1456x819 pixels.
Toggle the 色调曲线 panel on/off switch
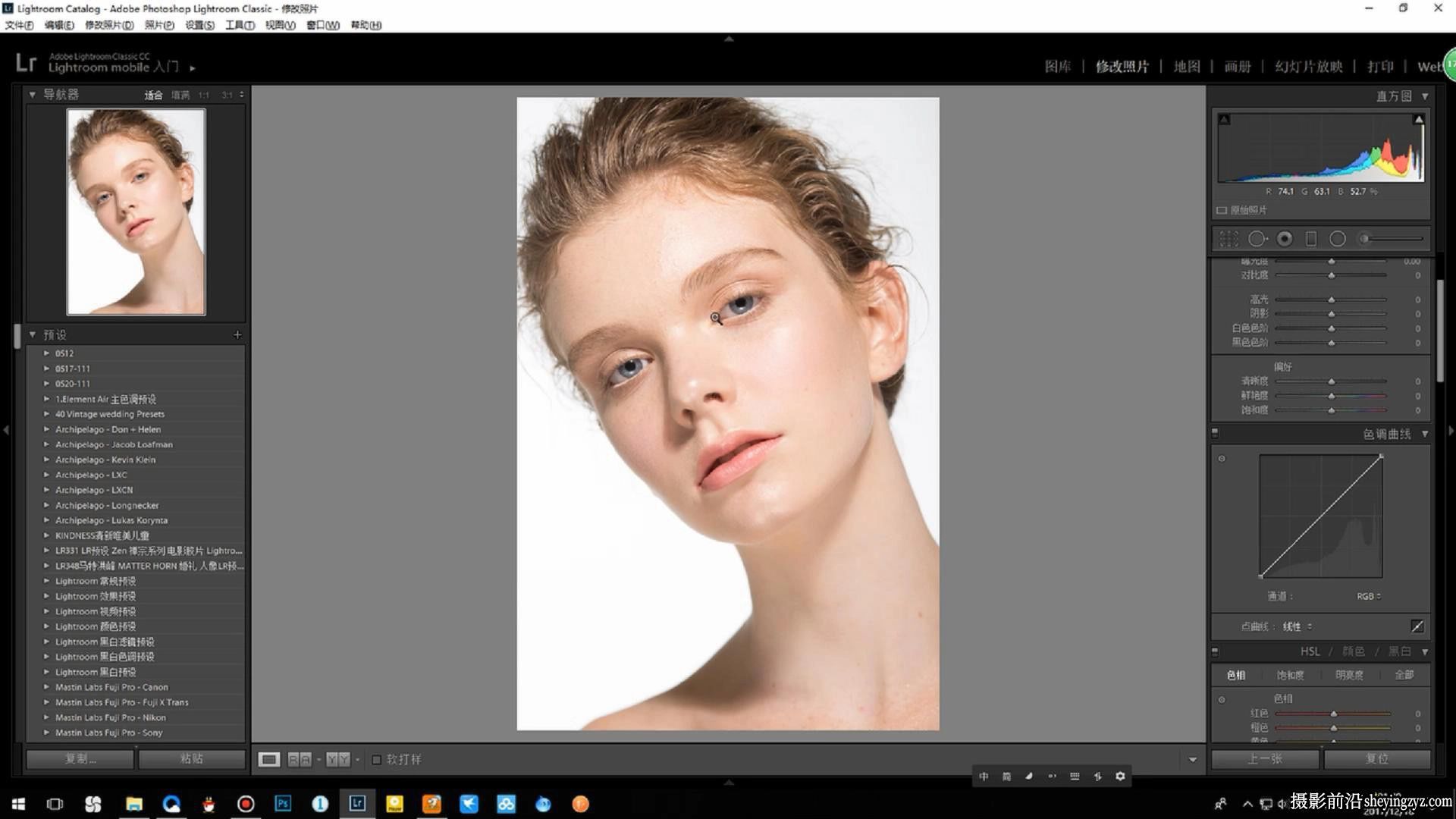1215,433
